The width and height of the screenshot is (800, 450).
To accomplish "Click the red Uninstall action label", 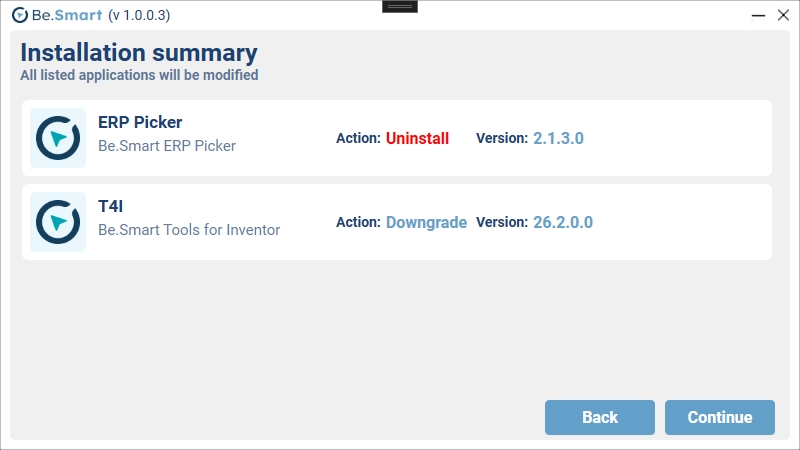I will click(x=417, y=139).
